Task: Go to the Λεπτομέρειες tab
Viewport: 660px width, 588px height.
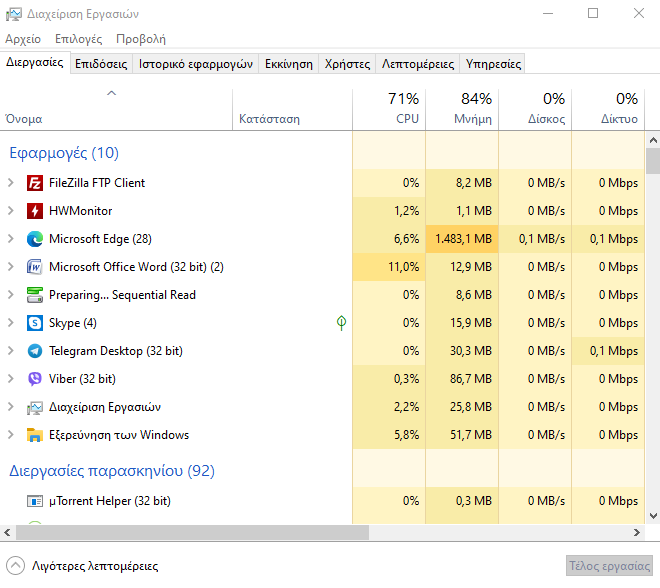Action: tap(418, 64)
